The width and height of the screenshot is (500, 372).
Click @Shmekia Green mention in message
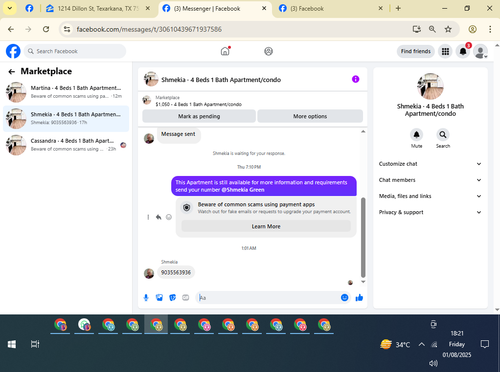[x=243, y=190]
